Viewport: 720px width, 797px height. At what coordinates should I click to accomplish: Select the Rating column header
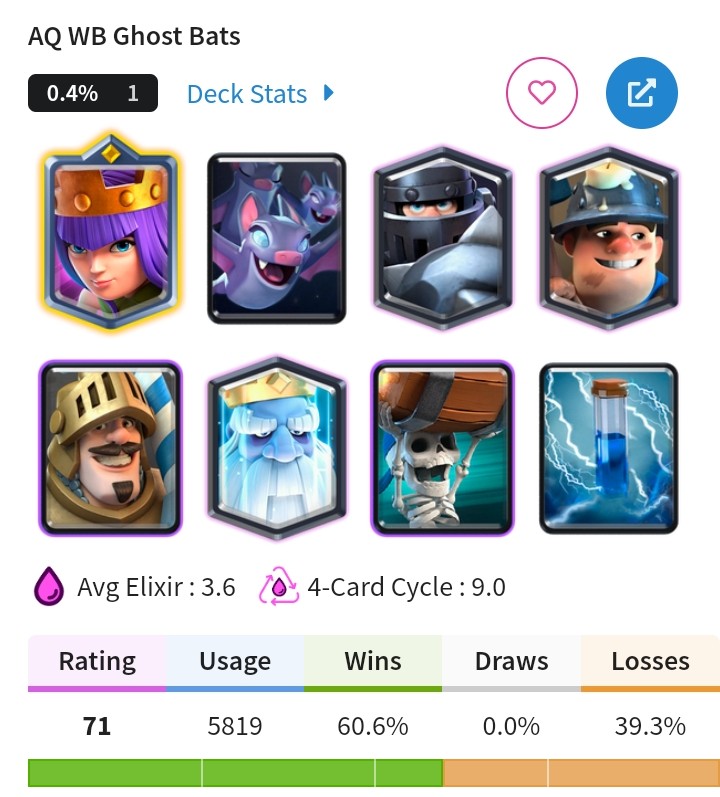click(97, 663)
